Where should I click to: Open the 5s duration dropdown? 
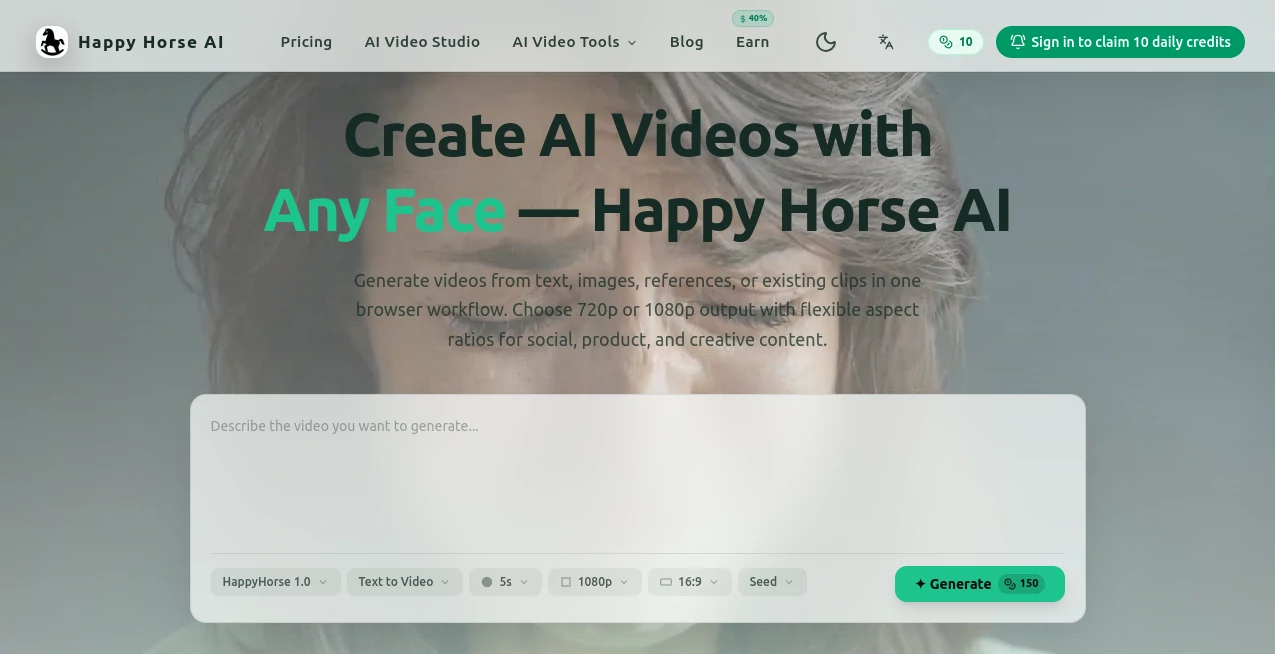click(505, 582)
